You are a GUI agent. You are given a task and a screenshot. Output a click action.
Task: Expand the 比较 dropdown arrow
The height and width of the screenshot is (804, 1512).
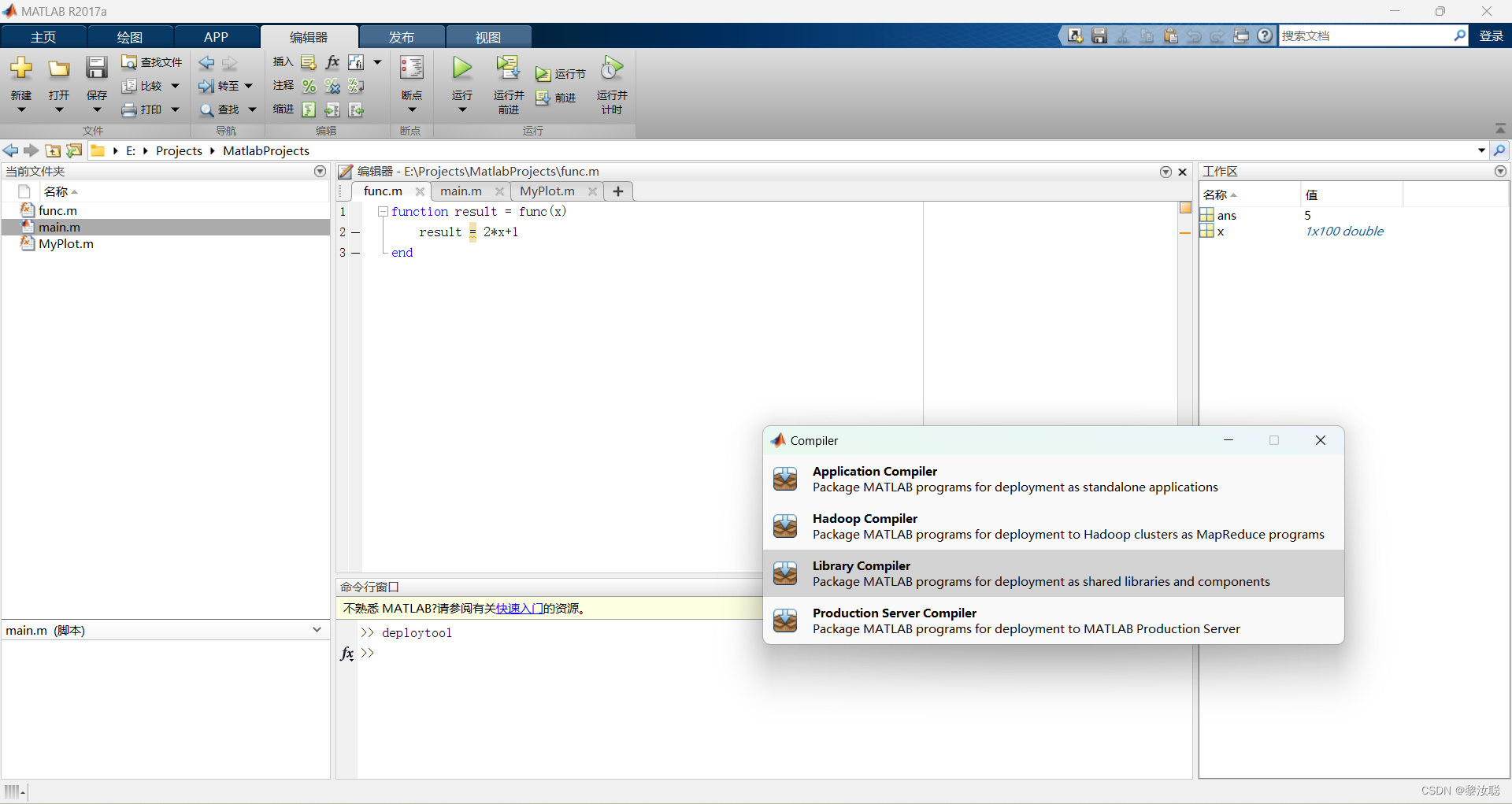[x=175, y=86]
